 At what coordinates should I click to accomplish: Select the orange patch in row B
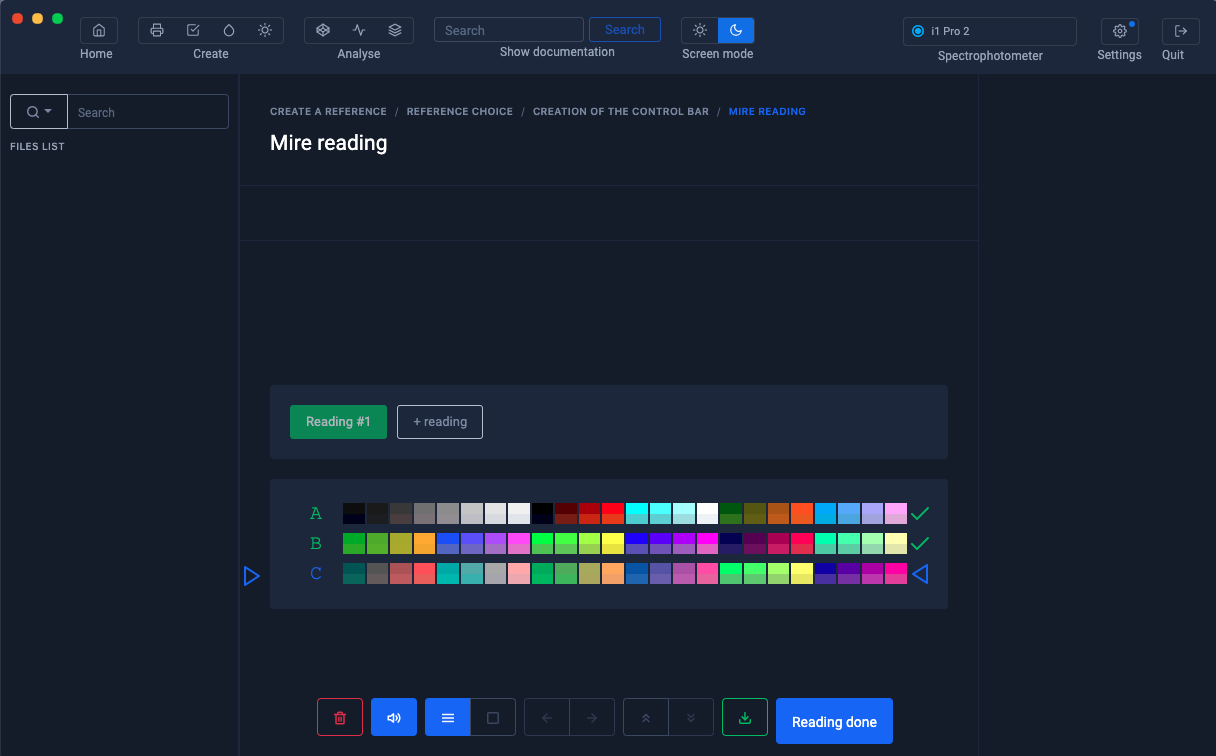424,543
